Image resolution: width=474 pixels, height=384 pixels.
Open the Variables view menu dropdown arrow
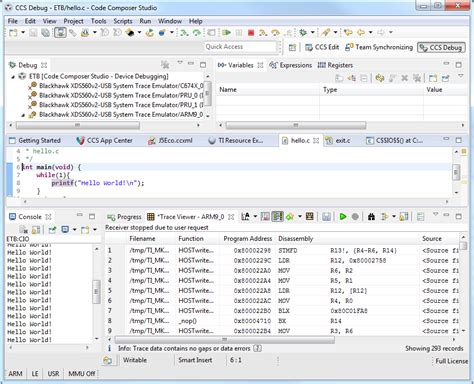461,76
